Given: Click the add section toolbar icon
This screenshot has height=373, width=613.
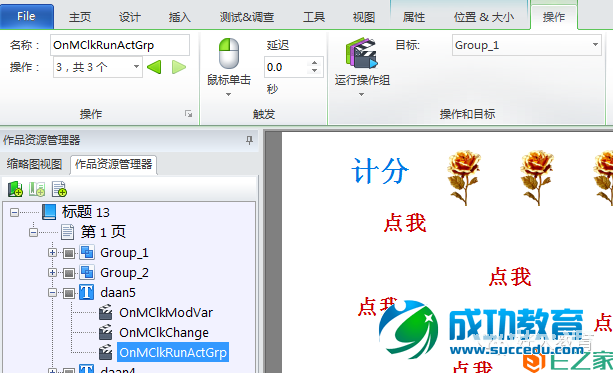Looking at the screenshot, I should [x=37, y=189].
